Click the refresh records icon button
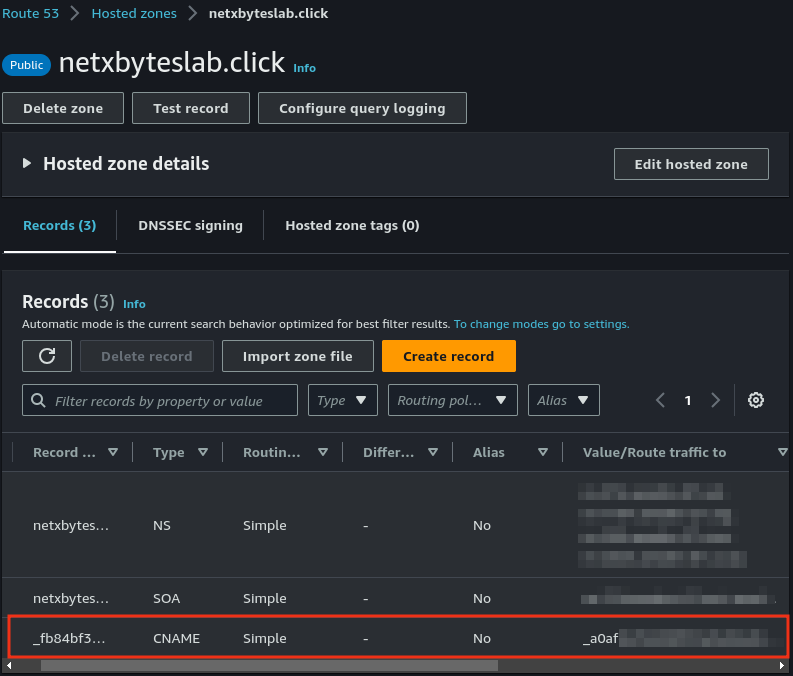This screenshot has height=676, width=793. pyautogui.click(x=46, y=356)
